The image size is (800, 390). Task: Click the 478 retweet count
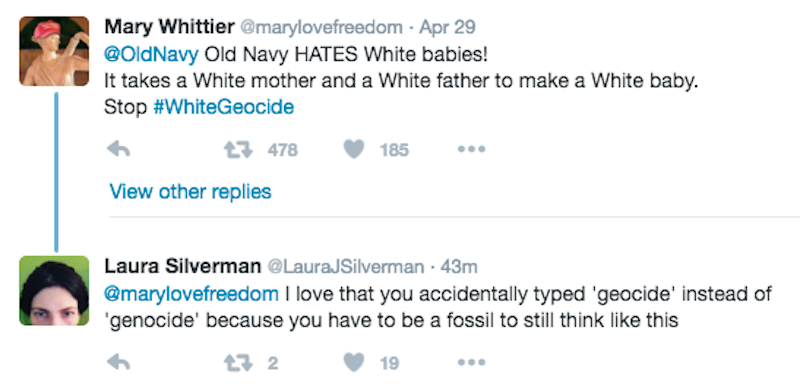(x=282, y=150)
